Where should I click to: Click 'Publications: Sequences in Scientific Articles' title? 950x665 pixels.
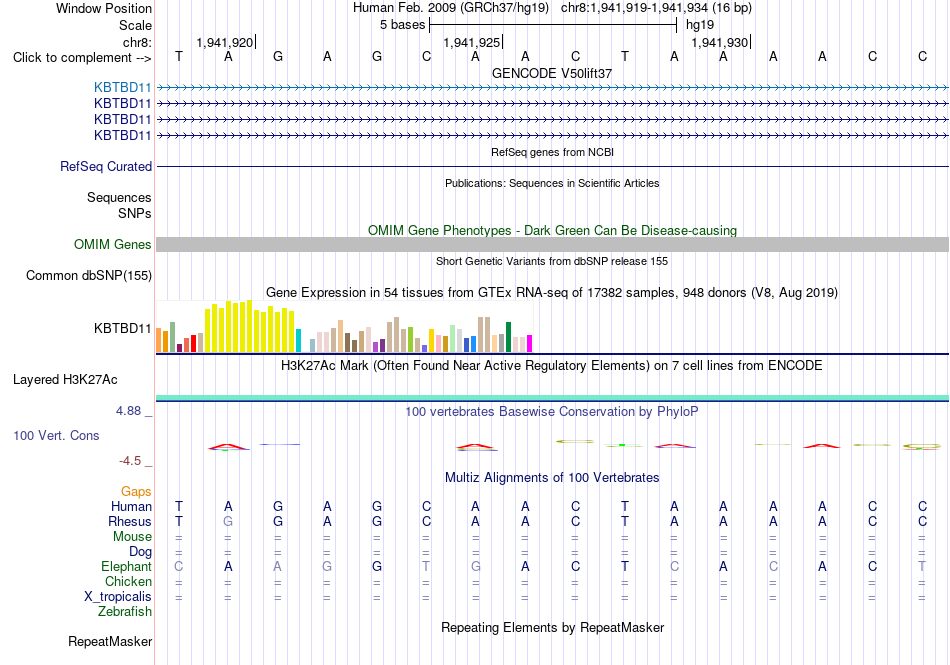(x=552, y=183)
